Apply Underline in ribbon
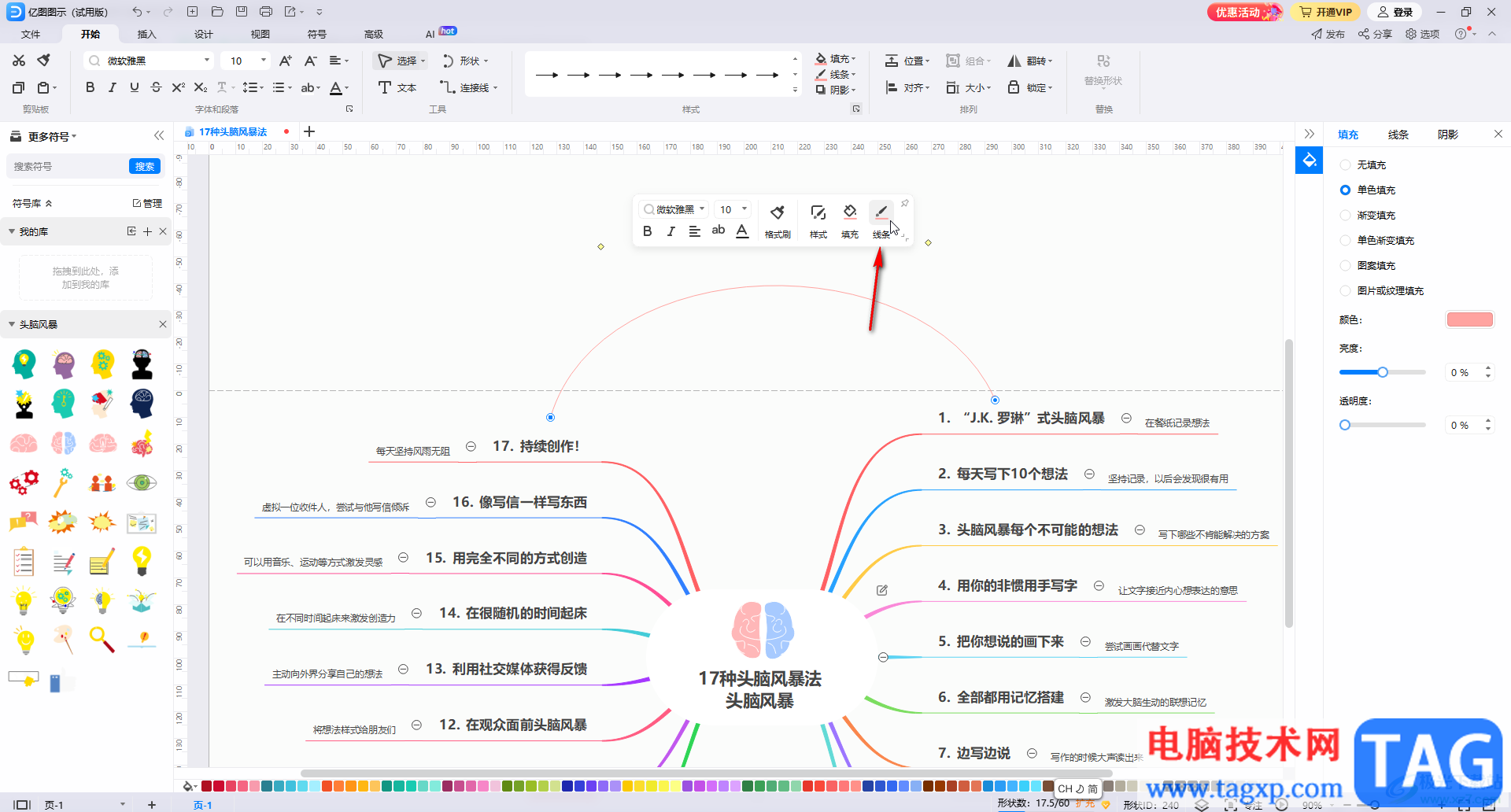Screen dimensions: 1511x812 tap(135, 87)
